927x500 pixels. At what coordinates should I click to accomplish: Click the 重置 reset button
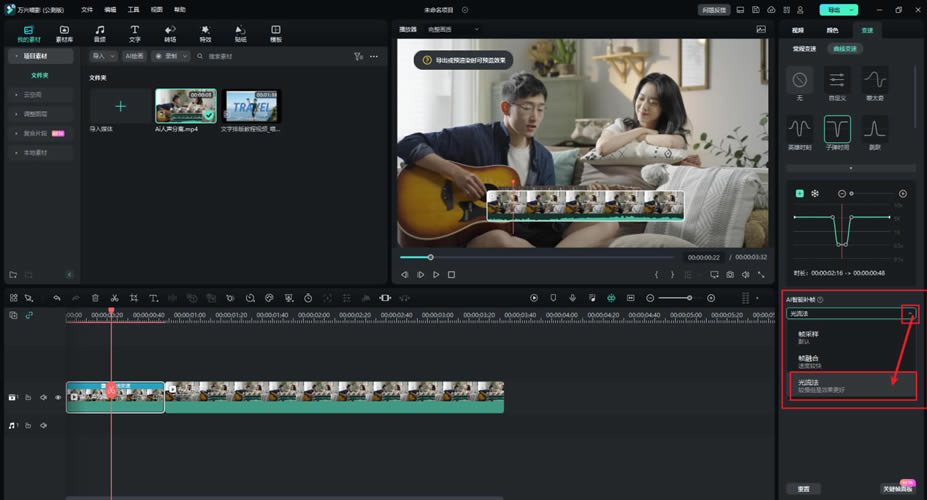pos(805,489)
